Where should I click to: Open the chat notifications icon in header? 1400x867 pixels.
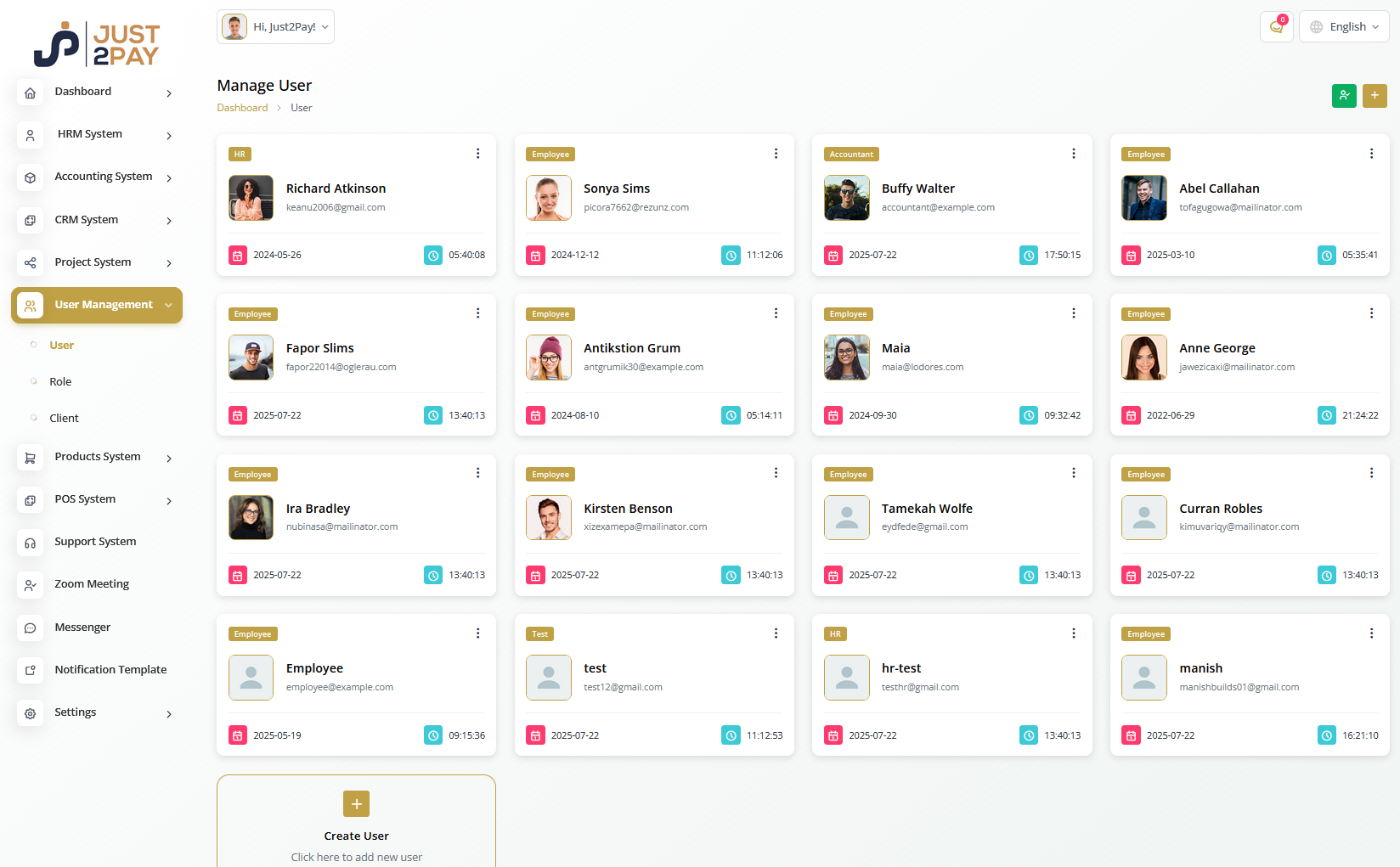click(x=1276, y=27)
